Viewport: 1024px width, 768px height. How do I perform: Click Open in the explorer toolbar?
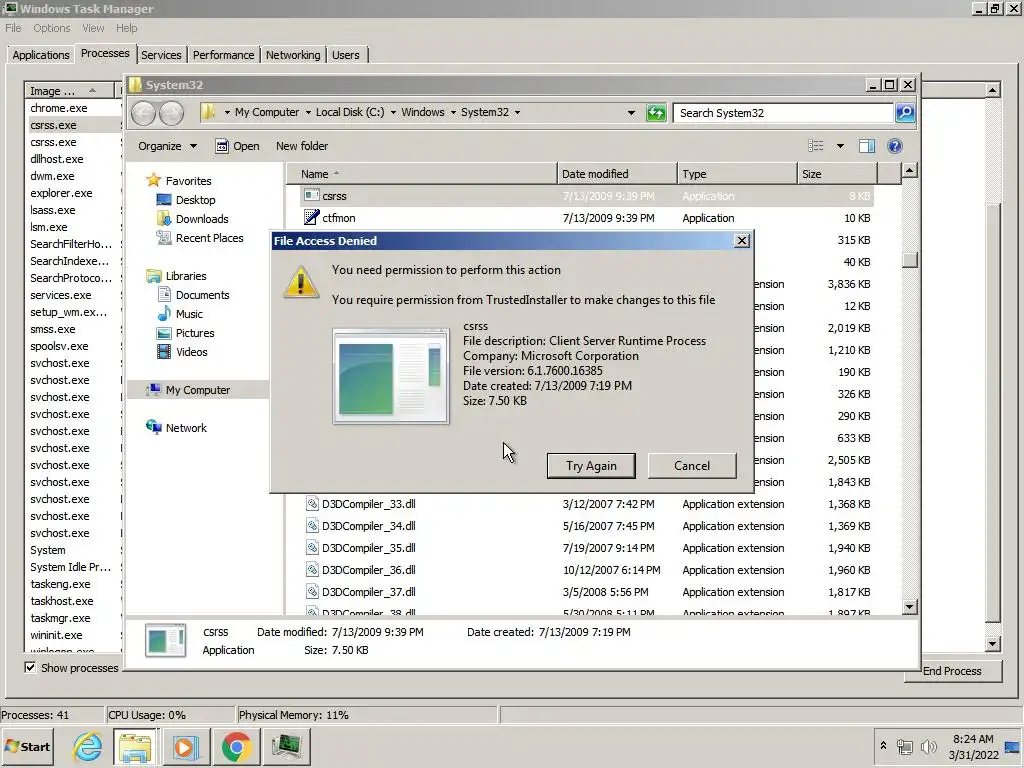point(238,146)
